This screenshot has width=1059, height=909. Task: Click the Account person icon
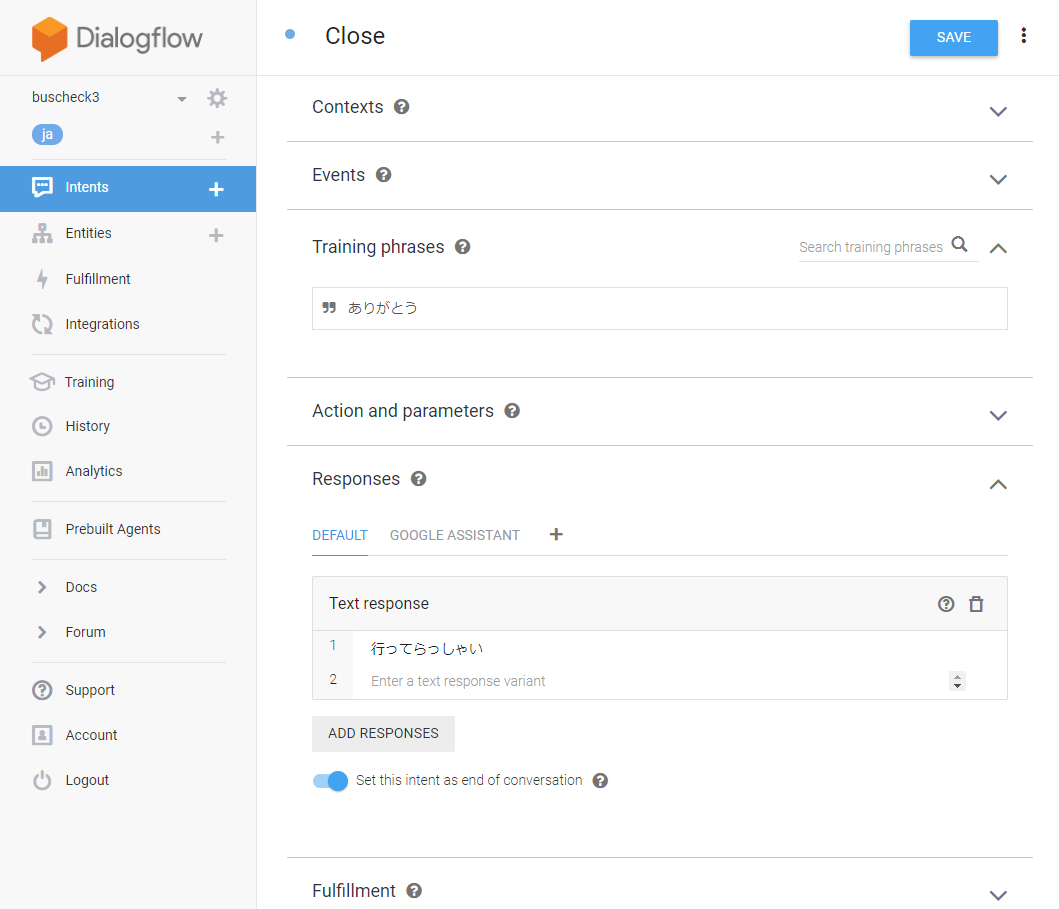(42, 735)
